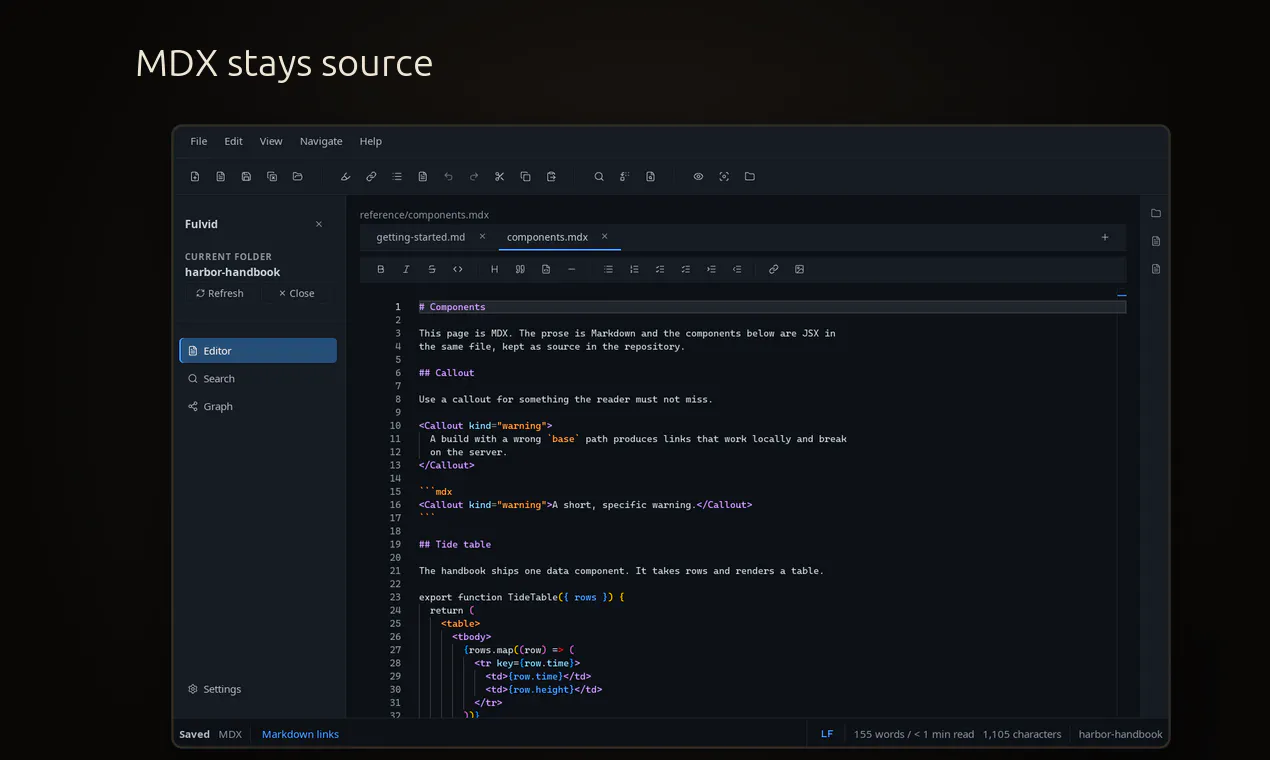Click harbor-handbook in the status bar
The width and height of the screenshot is (1270, 760).
click(x=1121, y=734)
